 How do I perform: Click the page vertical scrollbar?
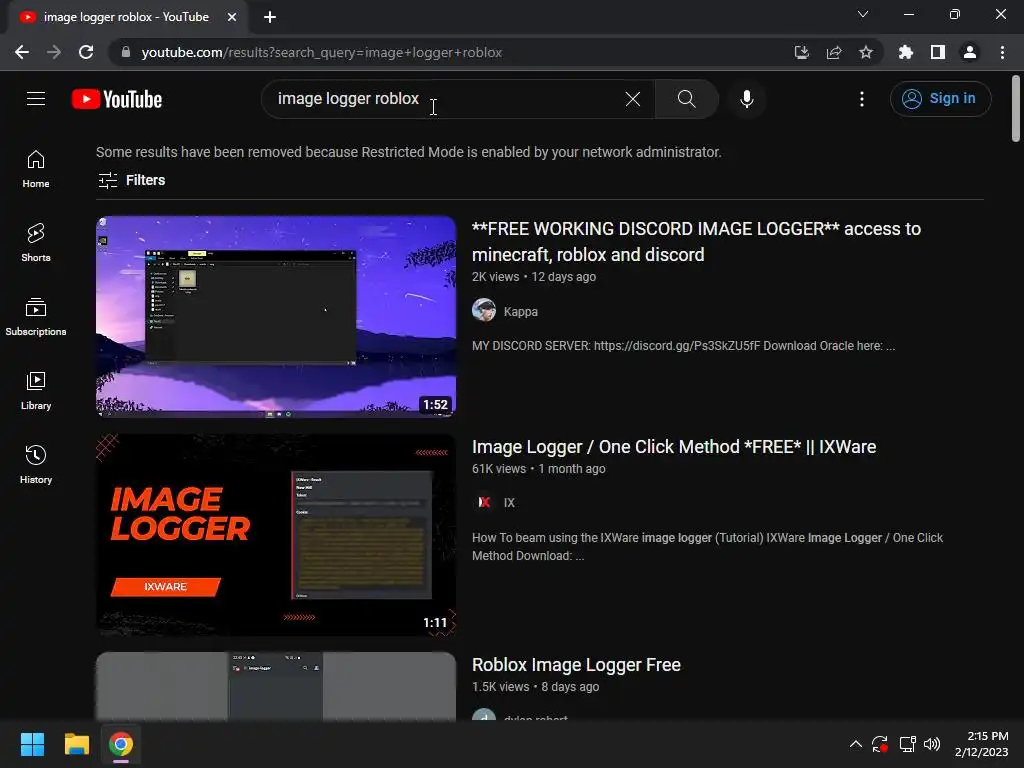tap(1016, 108)
